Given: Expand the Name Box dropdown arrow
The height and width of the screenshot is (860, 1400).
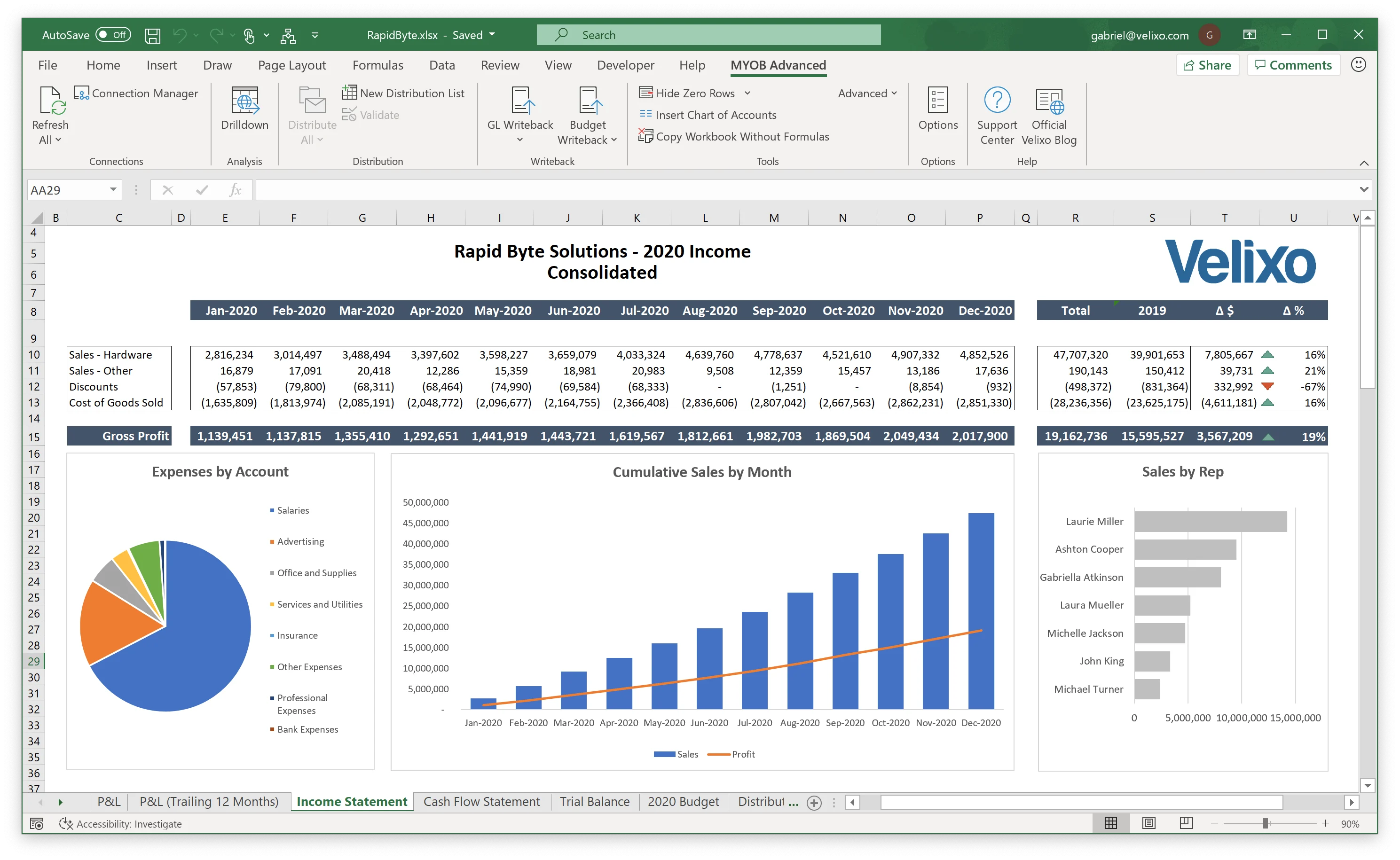Looking at the screenshot, I should tap(113, 190).
